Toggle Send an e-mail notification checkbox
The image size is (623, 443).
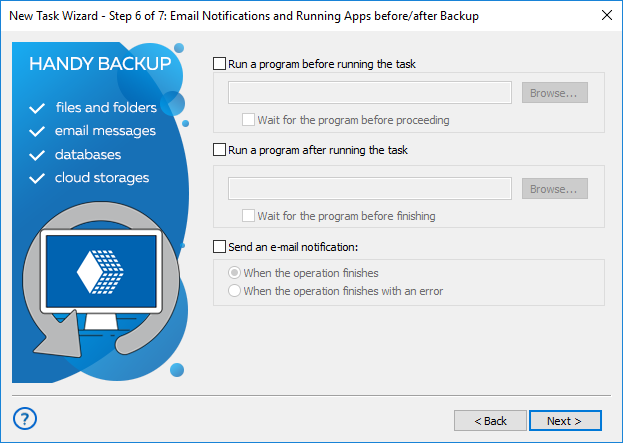click(220, 246)
